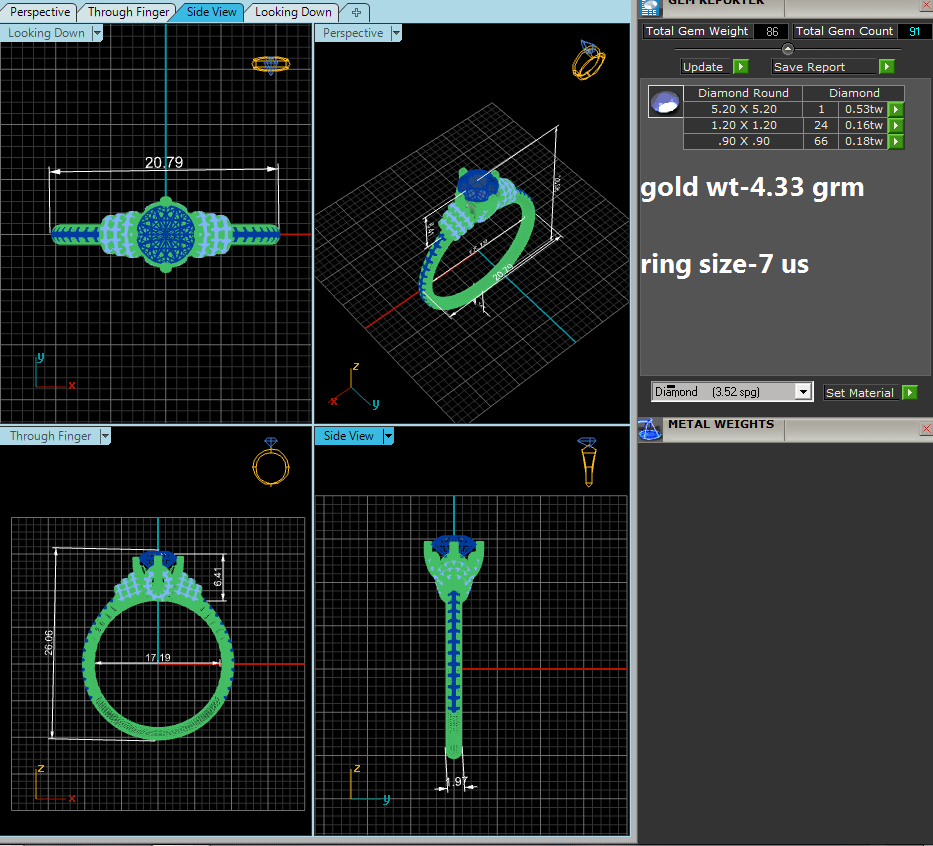Add a new viewport tab with plus
The height and width of the screenshot is (846, 933).
pyautogui.click(x=356, y=12)
